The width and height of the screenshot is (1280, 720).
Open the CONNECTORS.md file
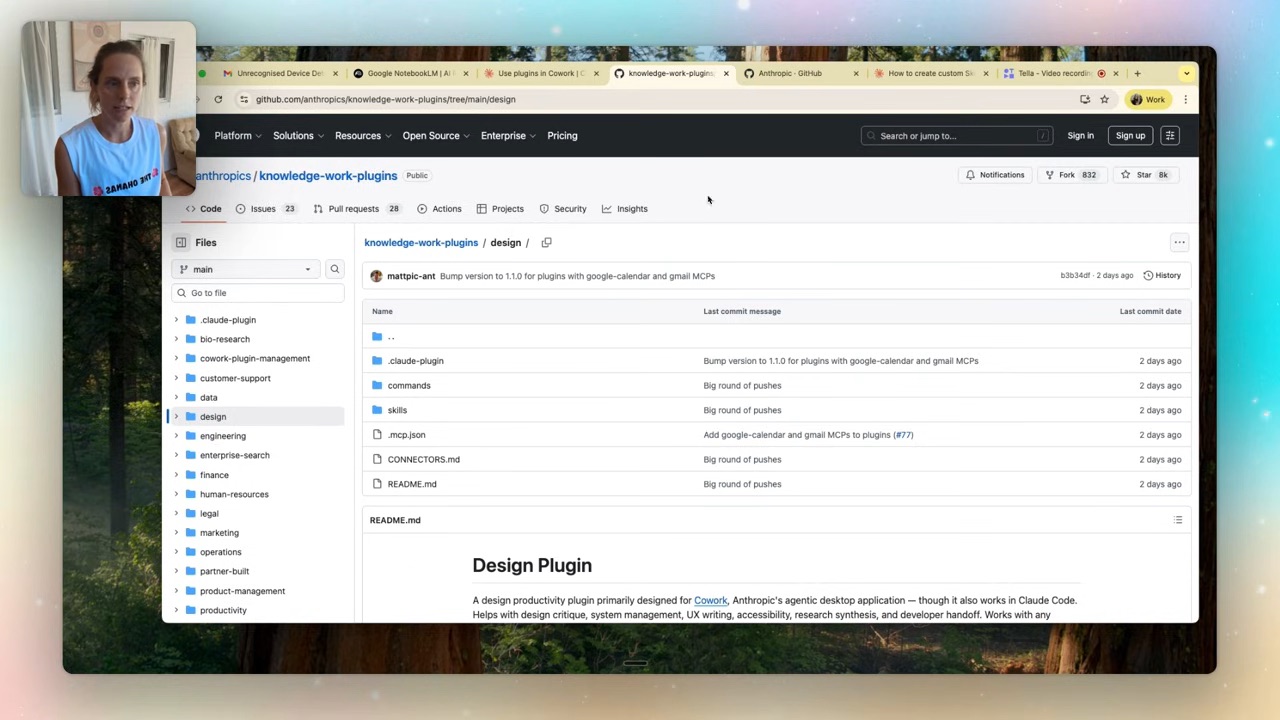(x=423, y=460)
